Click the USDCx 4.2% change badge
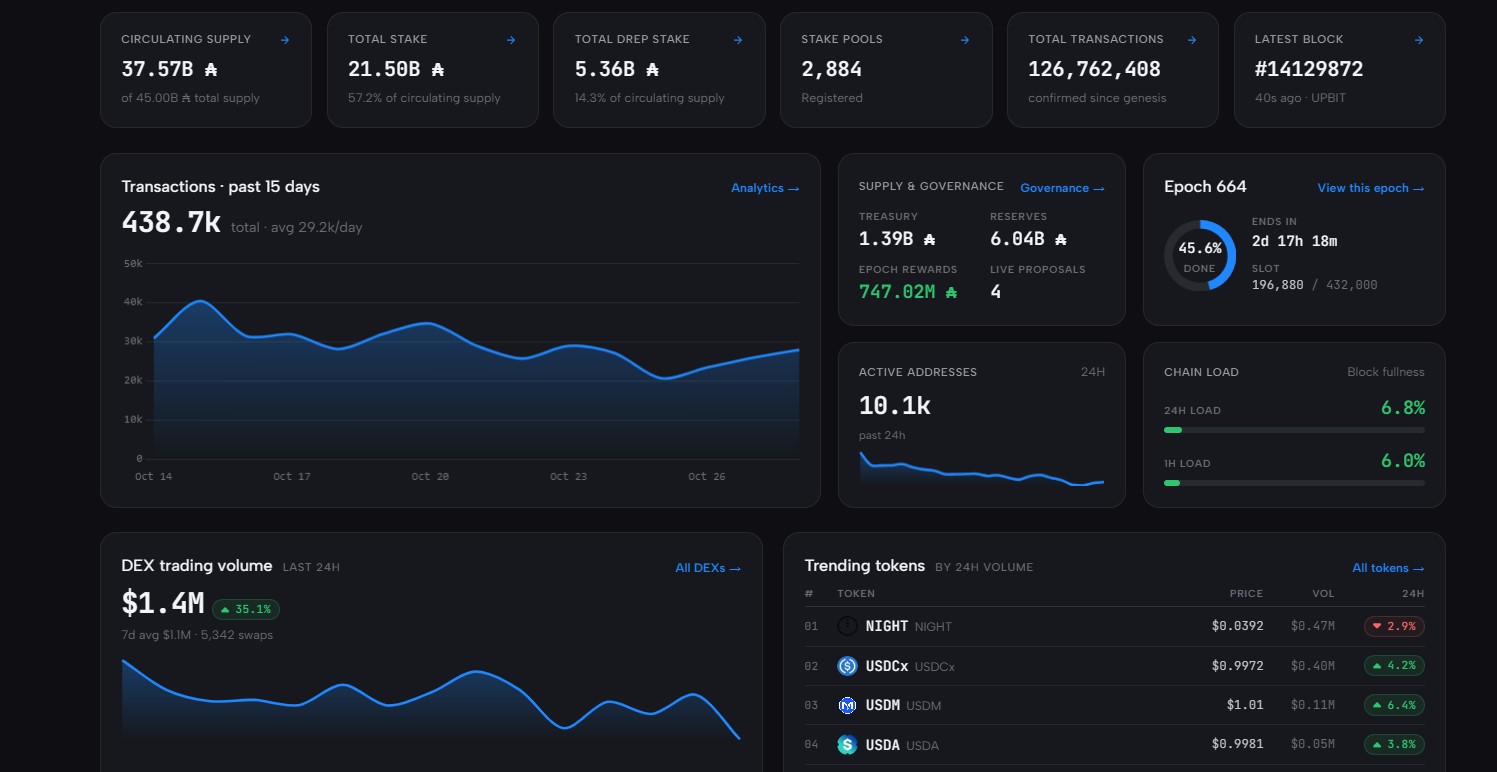This screenshot has height=772, width=1497. (1394, 666)
